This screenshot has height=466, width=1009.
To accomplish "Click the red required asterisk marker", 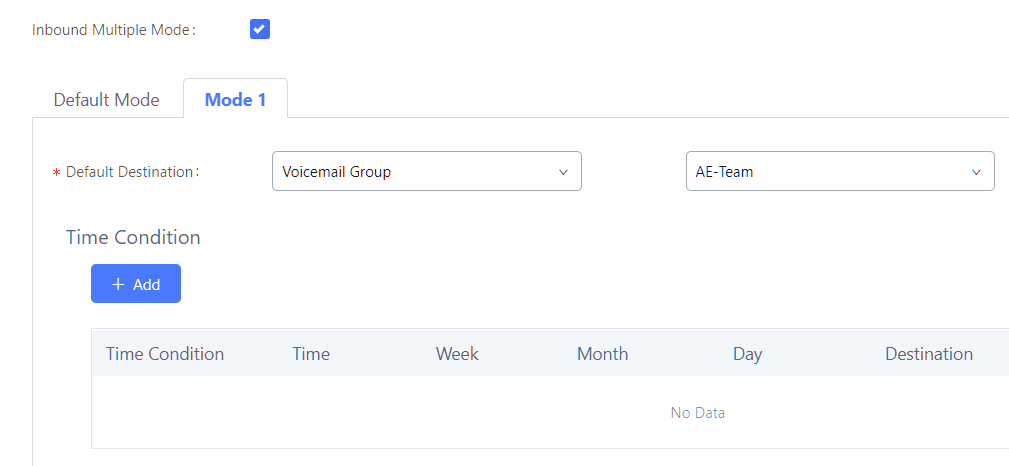I will pos(56,173).
